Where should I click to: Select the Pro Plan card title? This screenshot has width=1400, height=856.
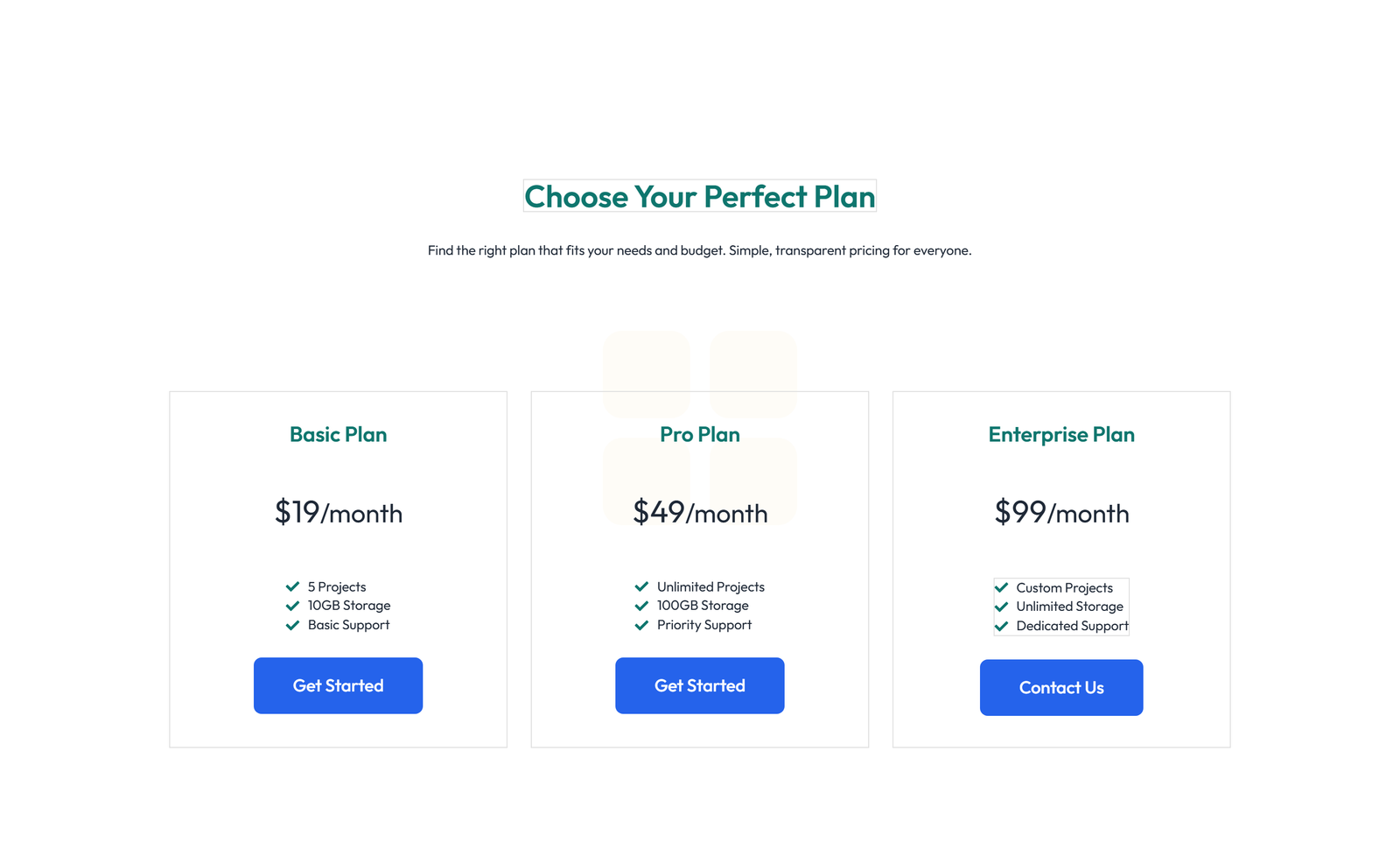pyautogui.click(x=699, y=434)
